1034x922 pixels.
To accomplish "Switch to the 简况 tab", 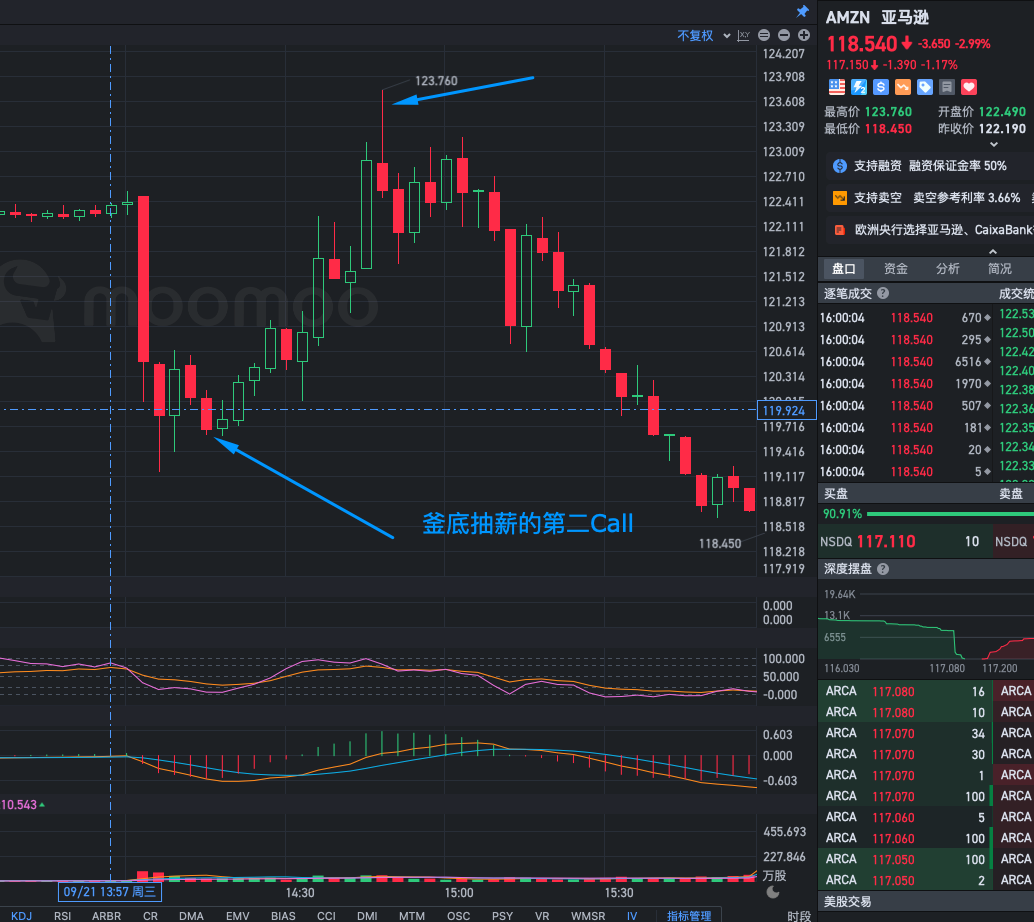I will tap(1000, 268).
